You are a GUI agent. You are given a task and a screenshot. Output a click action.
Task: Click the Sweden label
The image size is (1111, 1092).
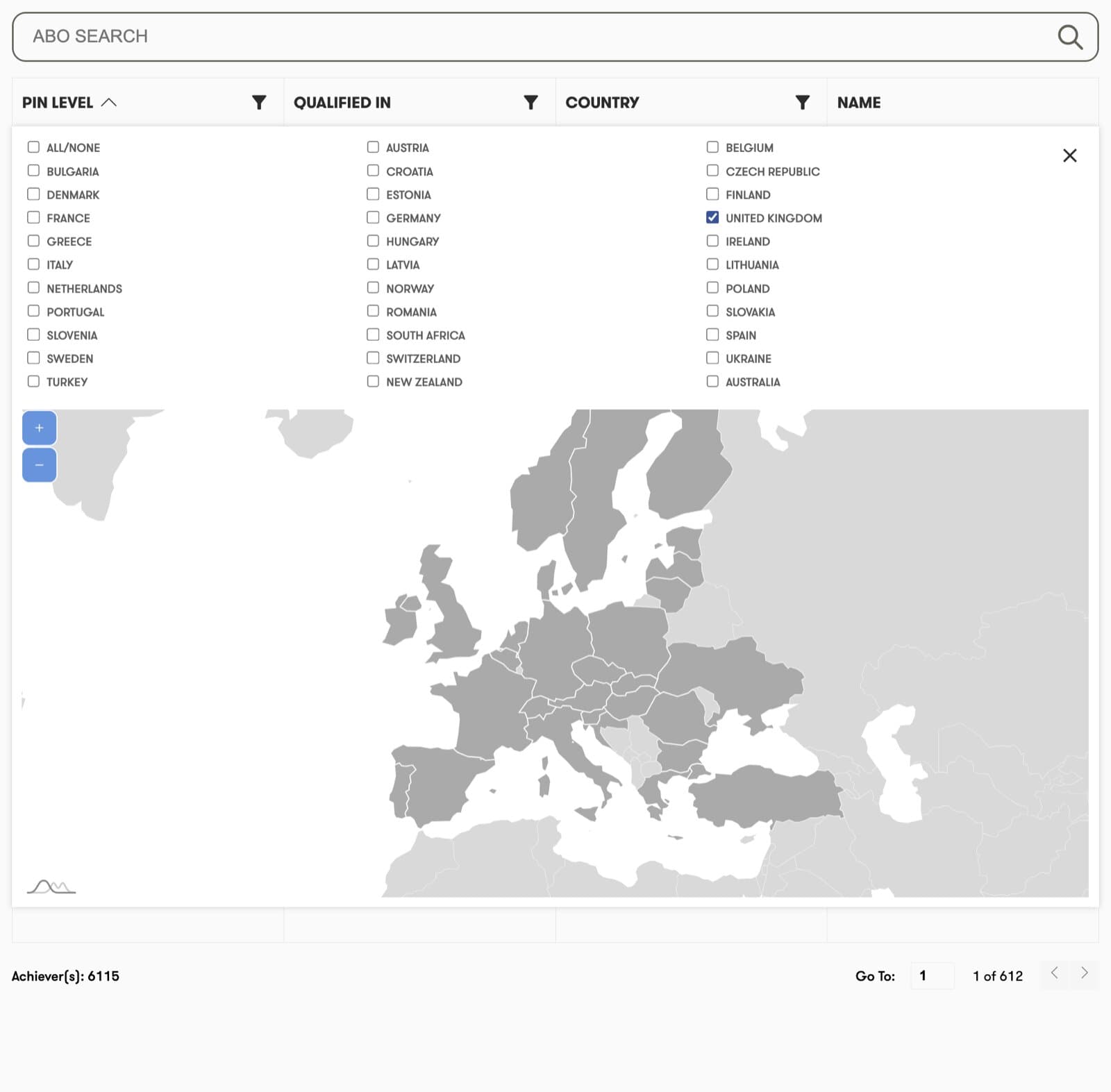pyautogui.click(x=70, y=359)
